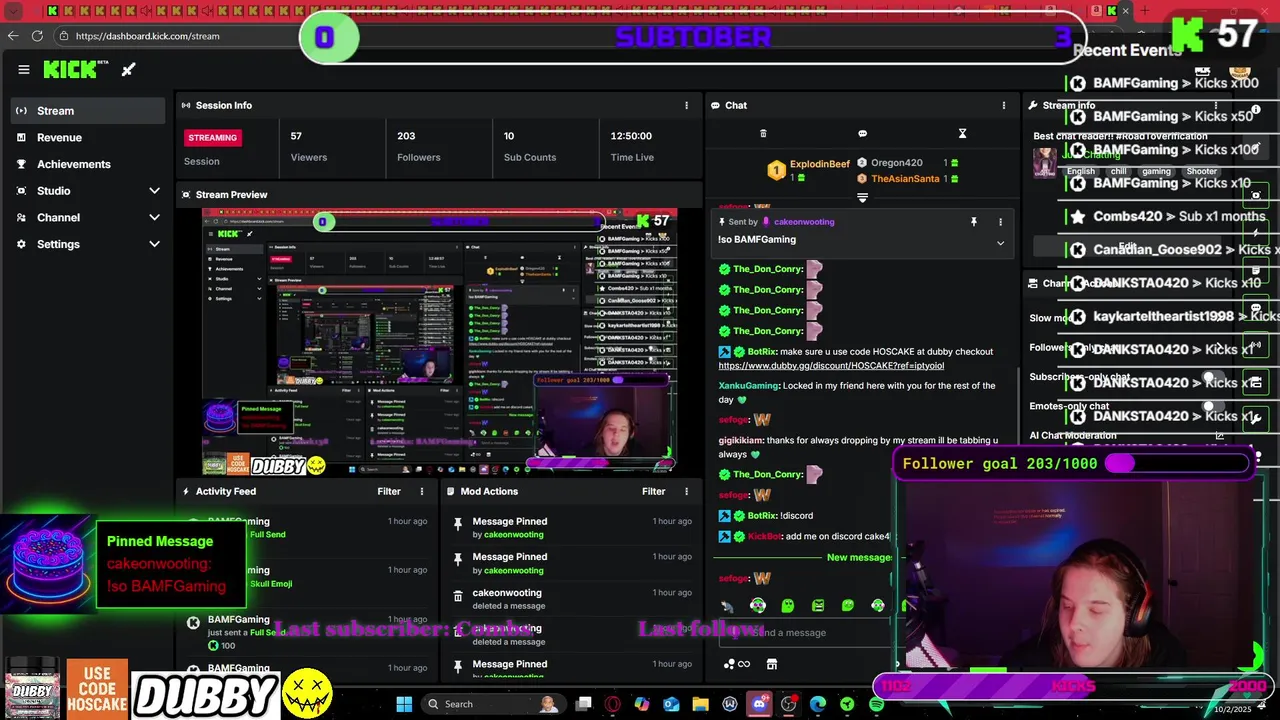Click the Stream Preview video thumbnail
The width and height of the screenshot is (1280, 720).
(439, 342)
